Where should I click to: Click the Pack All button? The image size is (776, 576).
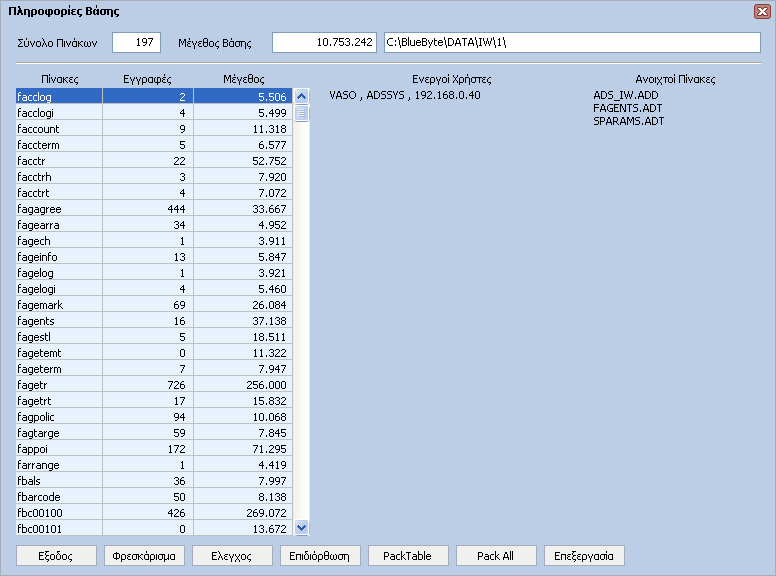coord(496,556)
